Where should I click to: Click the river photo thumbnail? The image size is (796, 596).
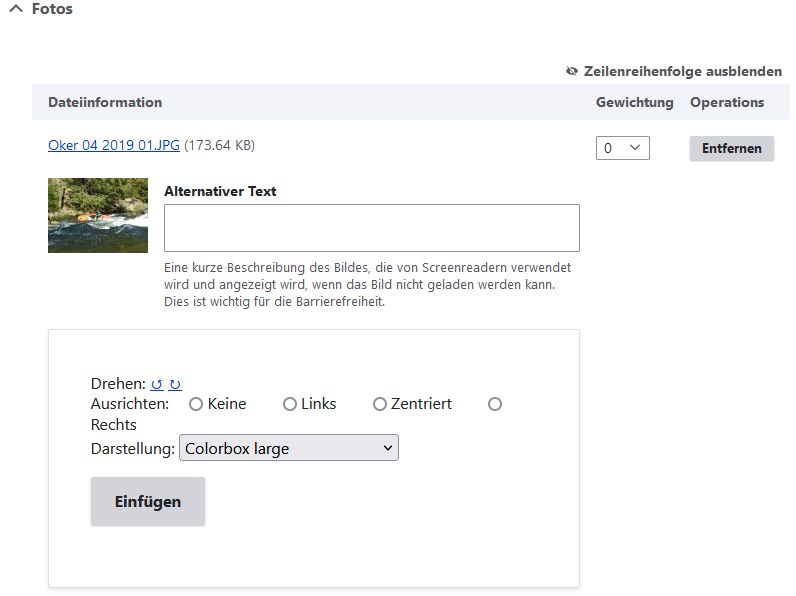pos(98,215)
